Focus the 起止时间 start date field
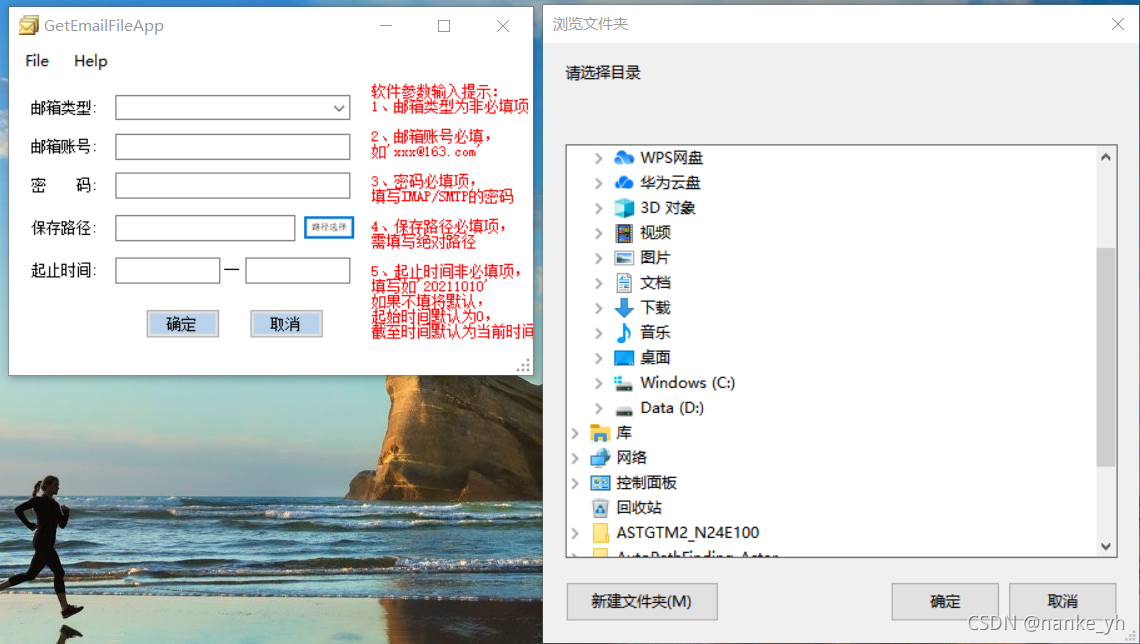This screenshot has width=1140, height=644. click(167, 270)
